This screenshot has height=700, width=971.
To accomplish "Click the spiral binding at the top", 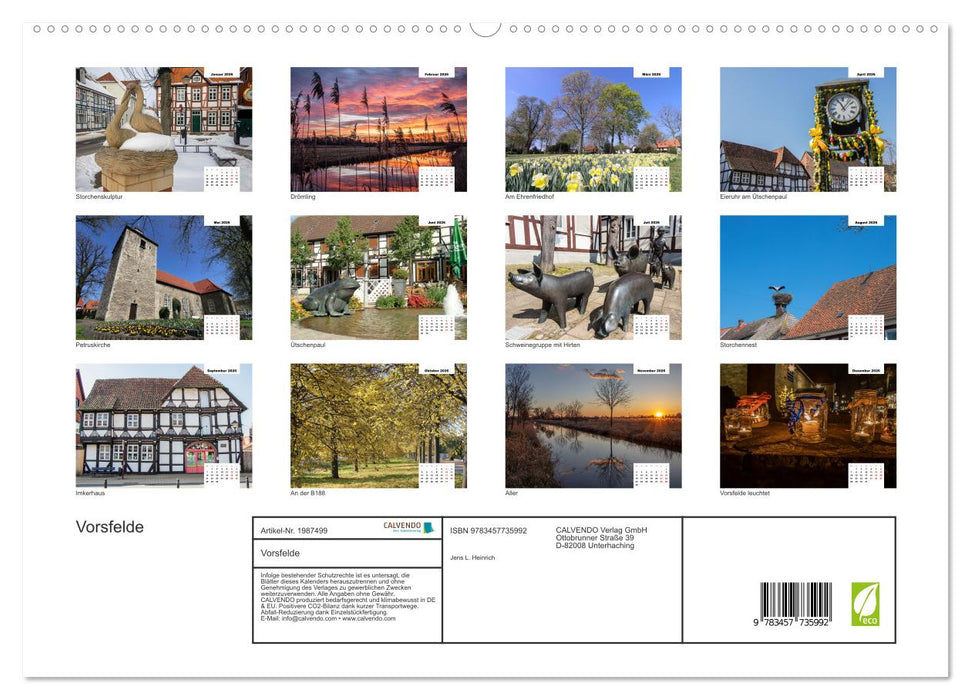I will [x=485, y=30].
